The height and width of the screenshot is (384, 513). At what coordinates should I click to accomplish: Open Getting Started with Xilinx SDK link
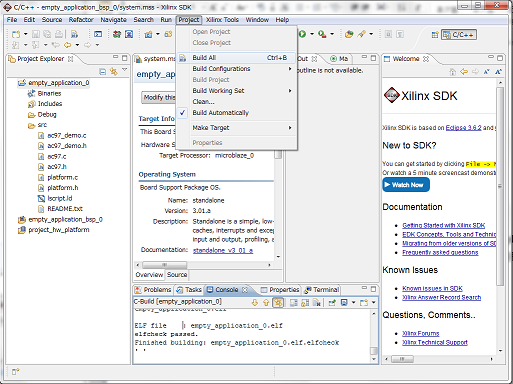coord(443,225)
